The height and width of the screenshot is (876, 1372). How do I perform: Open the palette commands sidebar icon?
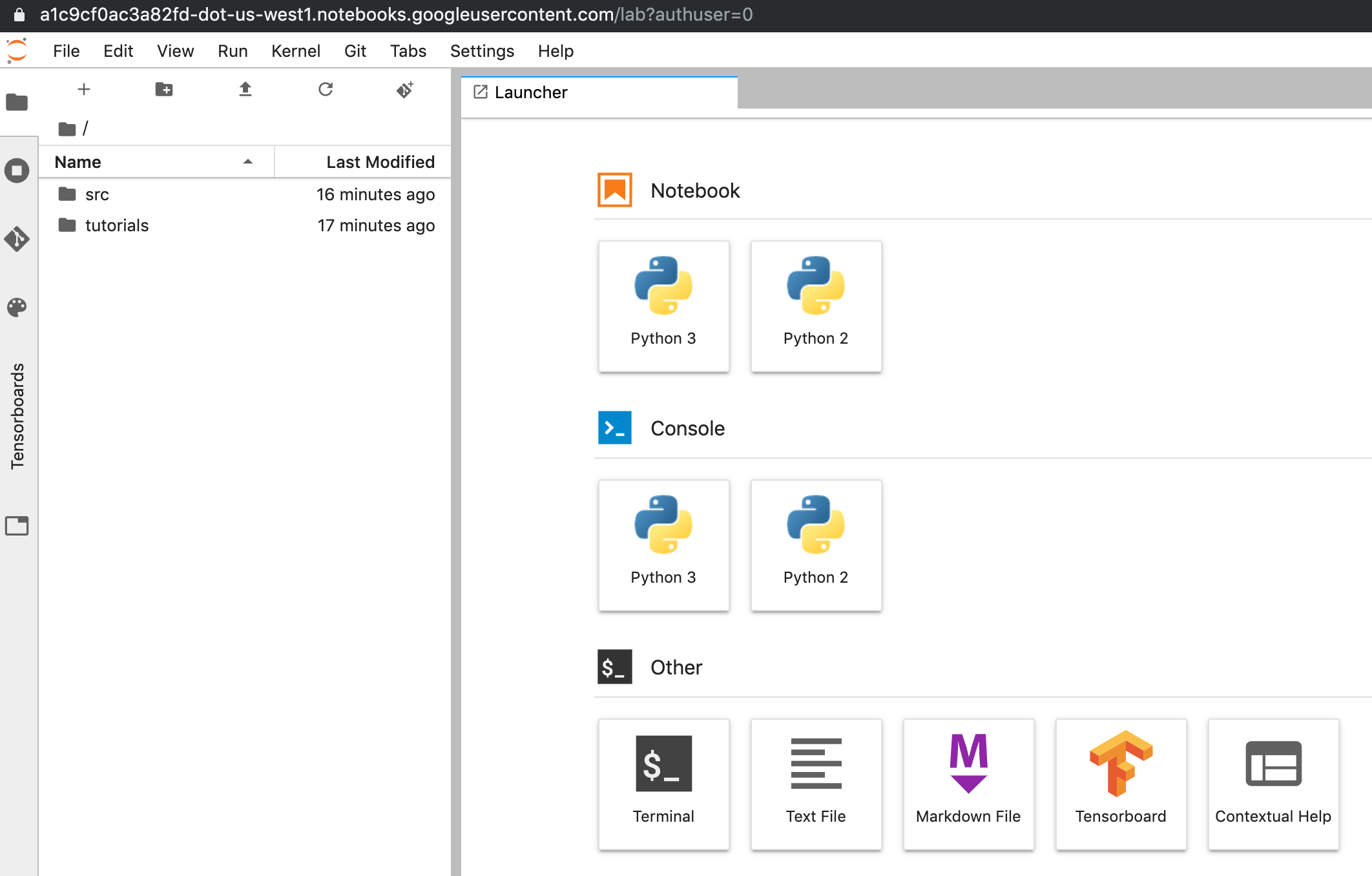pyautogui.click(x=17, y=308)
